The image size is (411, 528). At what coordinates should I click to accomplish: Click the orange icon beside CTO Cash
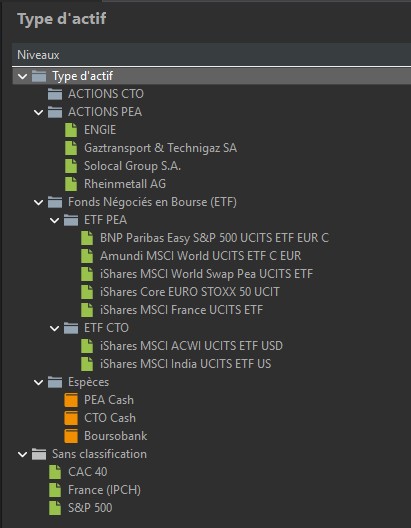tap(71, 418)
